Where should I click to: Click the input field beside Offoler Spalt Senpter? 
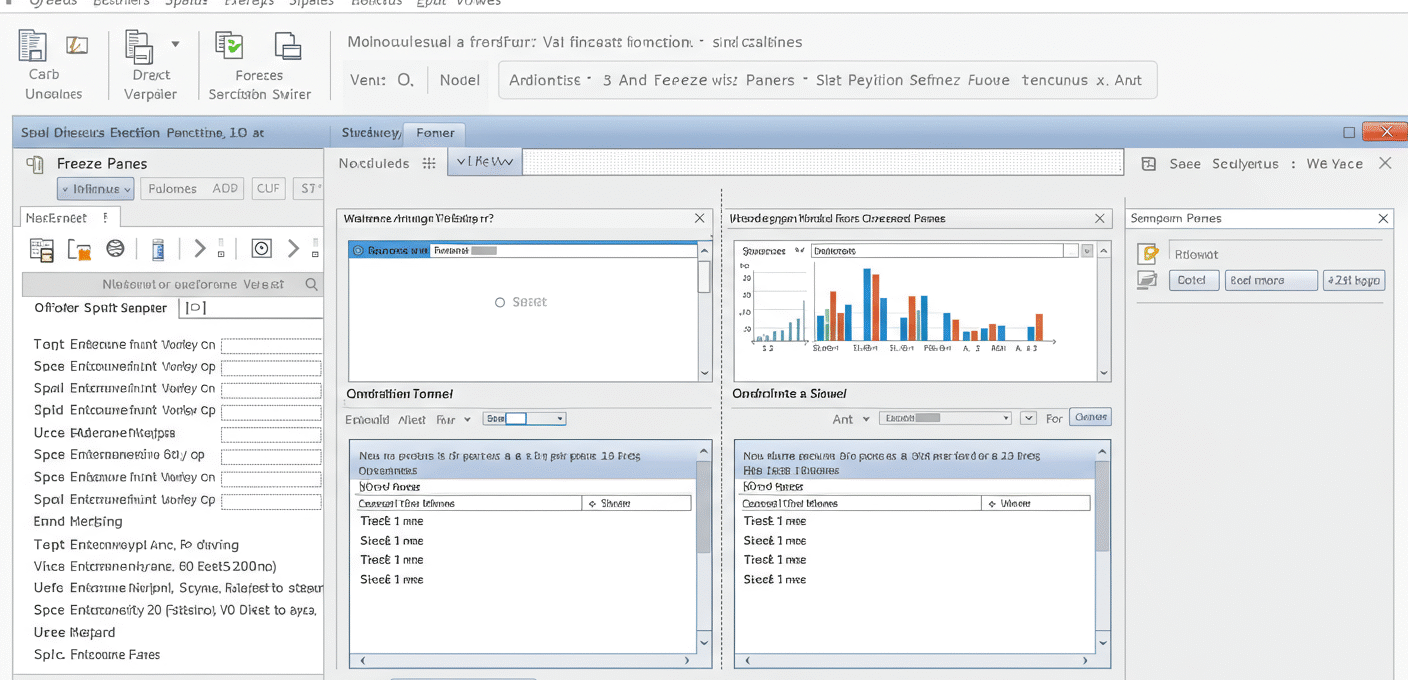coord(252,308)
